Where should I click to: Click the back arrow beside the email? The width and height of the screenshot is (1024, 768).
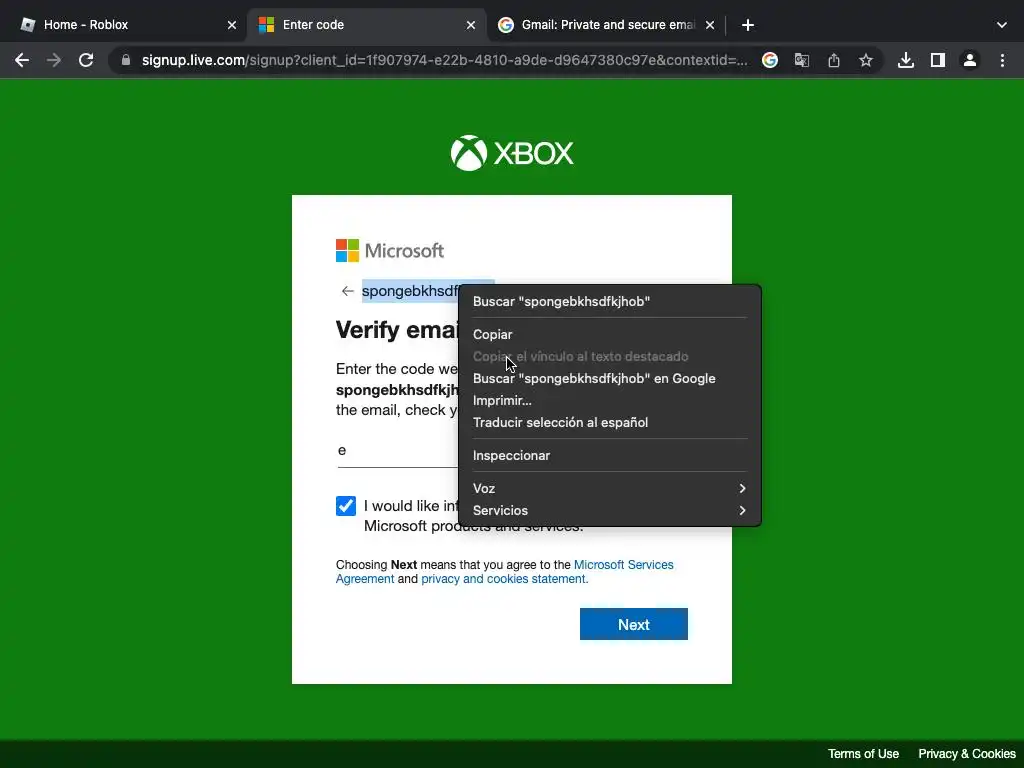[347, 291]
